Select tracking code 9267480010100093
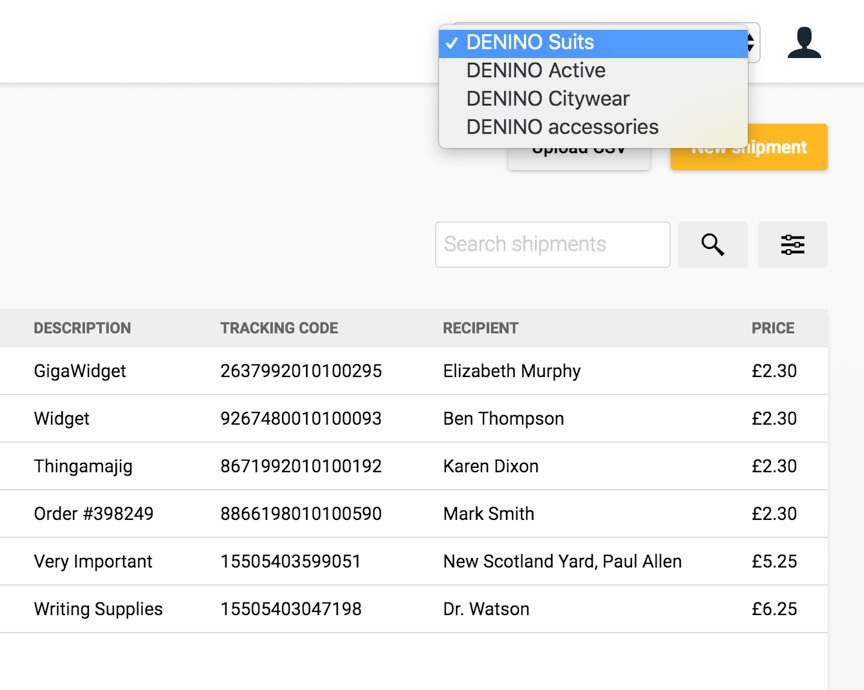Viewport: 864px width, 690px height. coord(301,419)
